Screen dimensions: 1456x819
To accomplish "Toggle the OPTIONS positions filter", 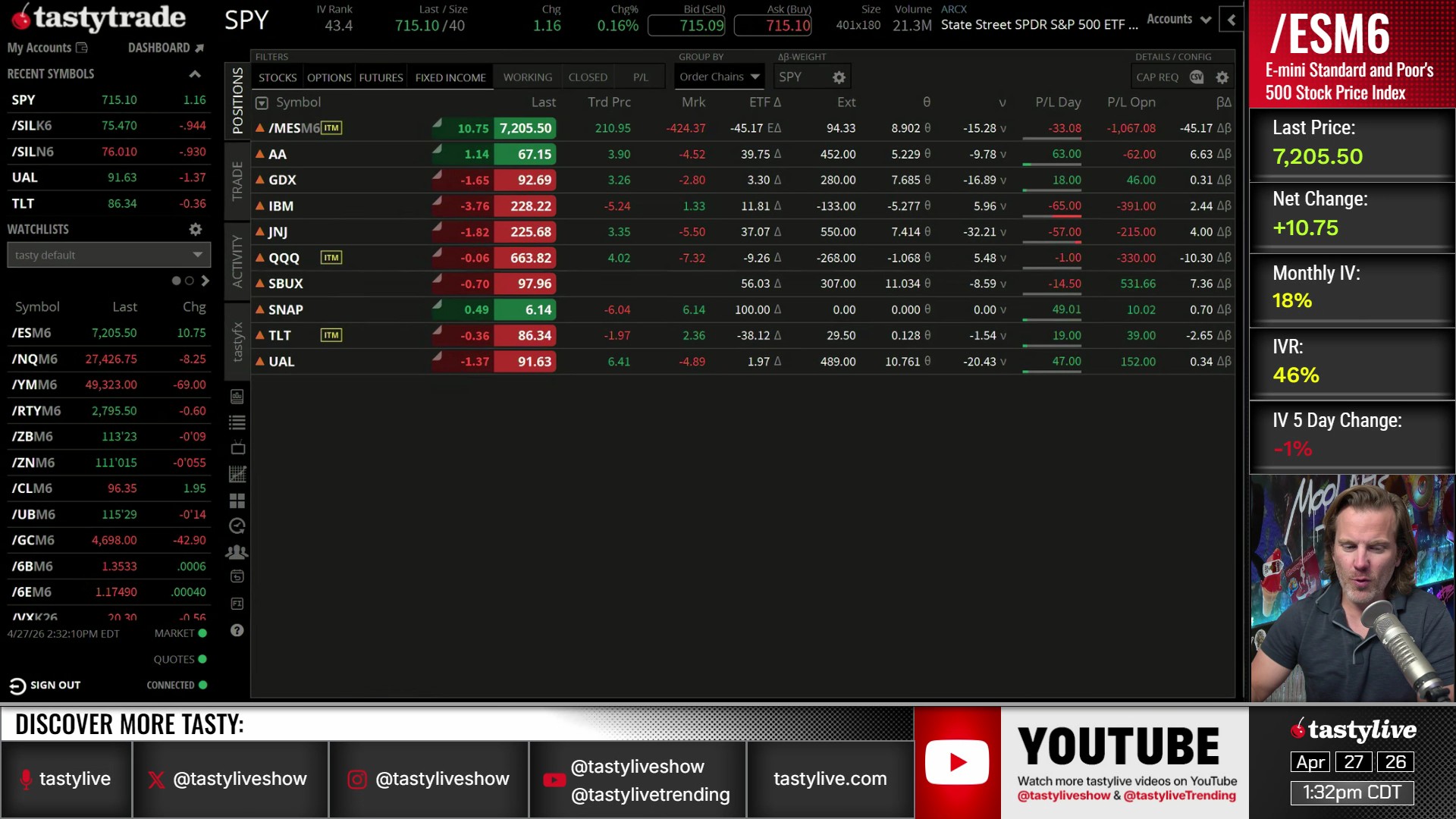I will click(x=329, y=77).
